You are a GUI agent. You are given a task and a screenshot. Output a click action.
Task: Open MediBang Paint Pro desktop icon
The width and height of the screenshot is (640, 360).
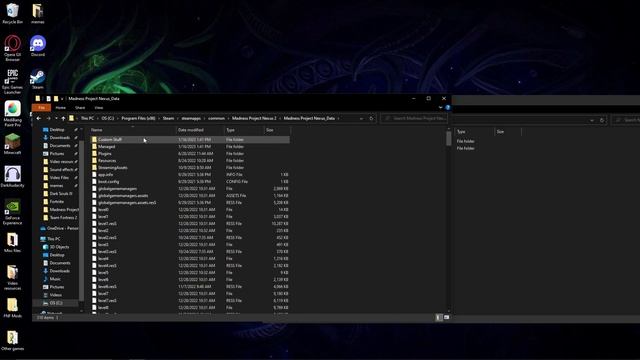(x=12, y=114)
